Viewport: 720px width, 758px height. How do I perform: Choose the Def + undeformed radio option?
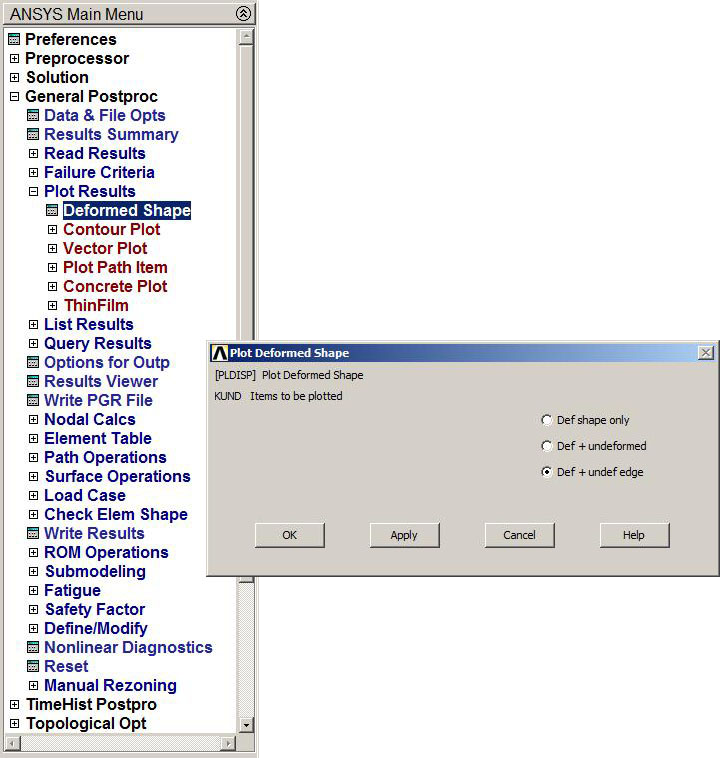point(546,447)
